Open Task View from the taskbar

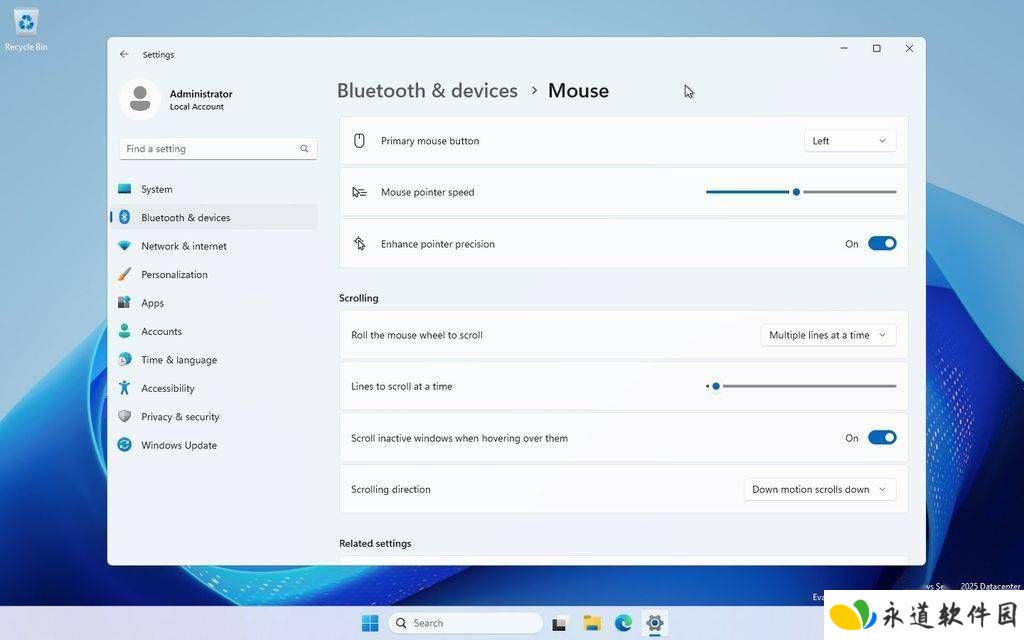tap(559, 624)
